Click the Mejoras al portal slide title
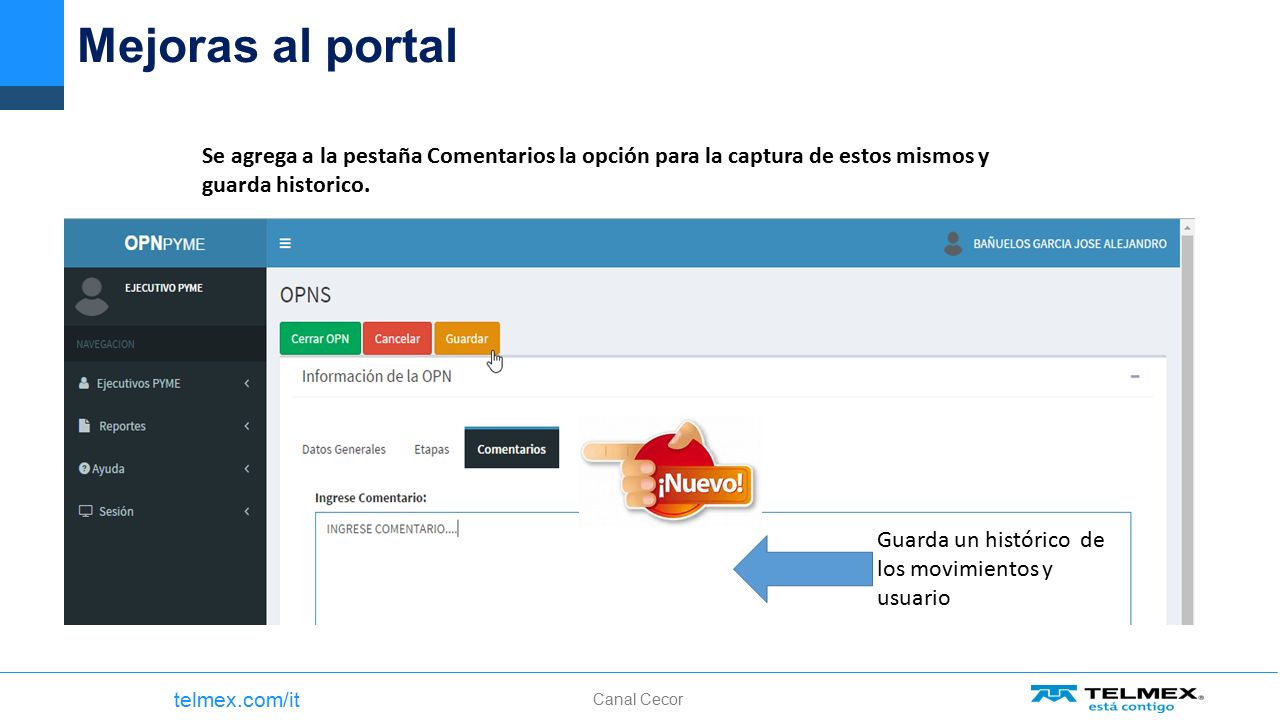Image resolution: width=1280 pixels, height=720 pixels. [267, 46]
